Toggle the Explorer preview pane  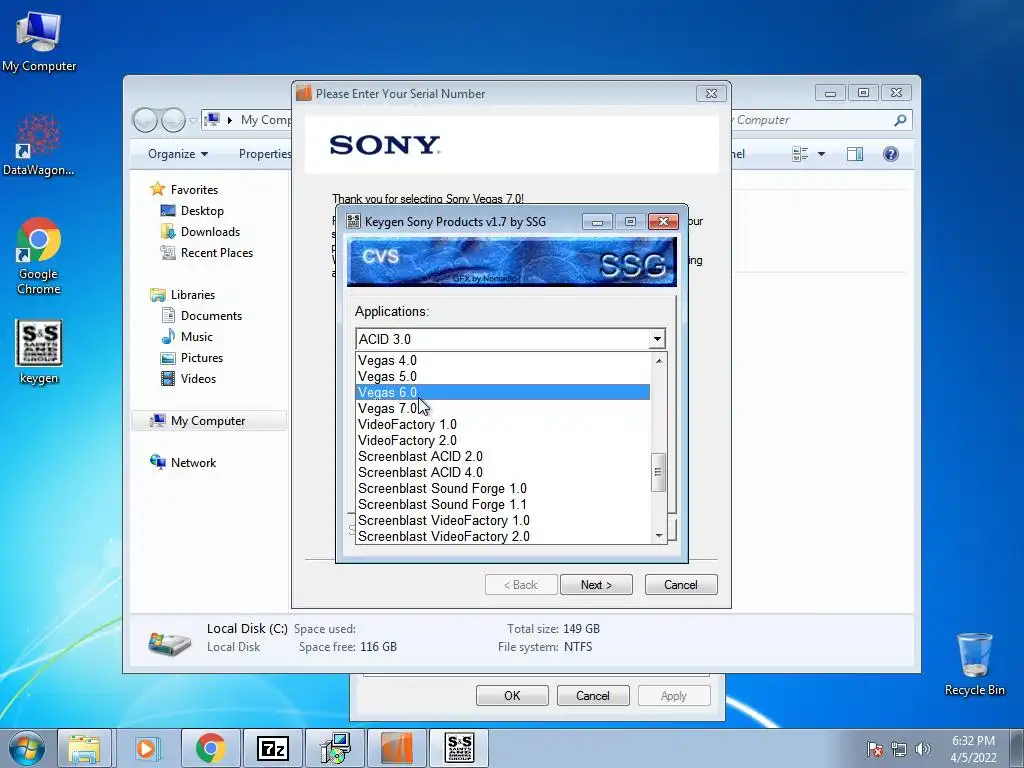[854, 154]
